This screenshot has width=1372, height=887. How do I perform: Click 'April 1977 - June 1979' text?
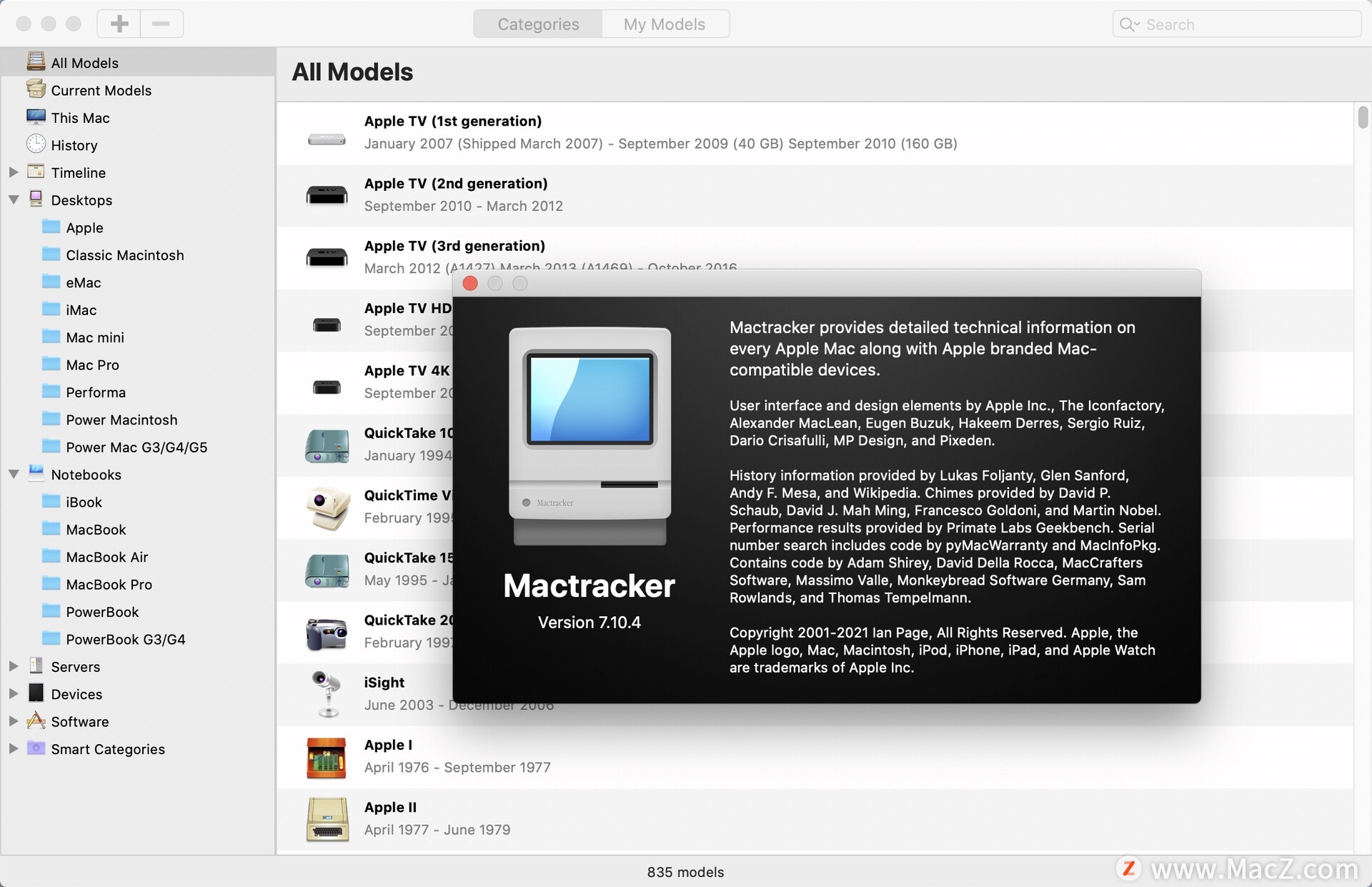tap(437, 829)
